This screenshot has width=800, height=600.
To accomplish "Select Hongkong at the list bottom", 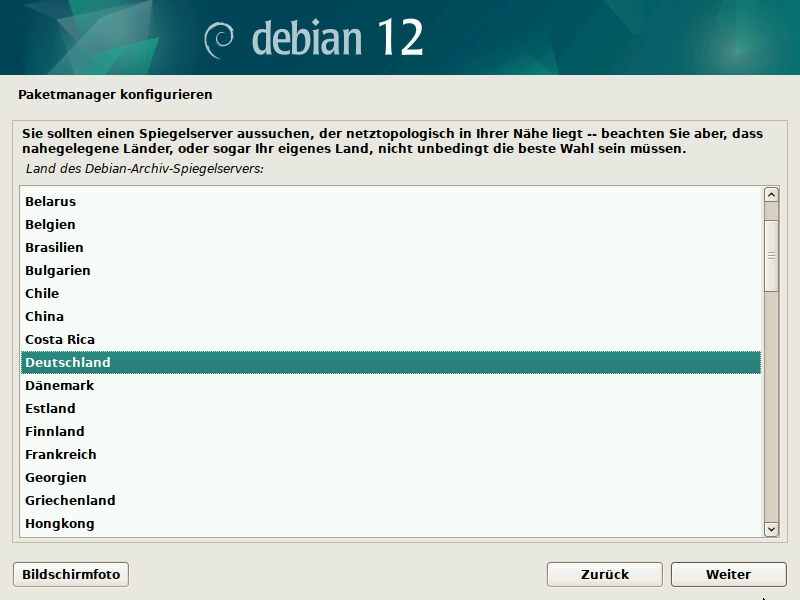I will point(59,523).
